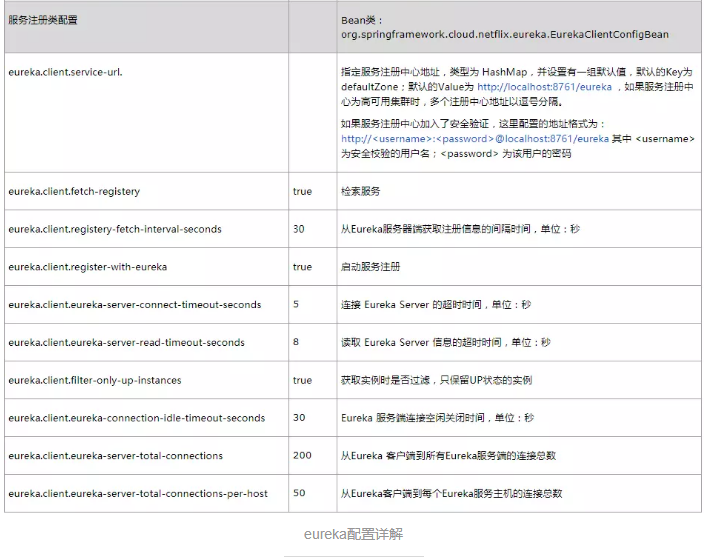The image size is (708, 559).
Task: Select eureka.client.registery-fetch-interval-seconds property cell
Action: pyautogui.click(x=115, y=229)
